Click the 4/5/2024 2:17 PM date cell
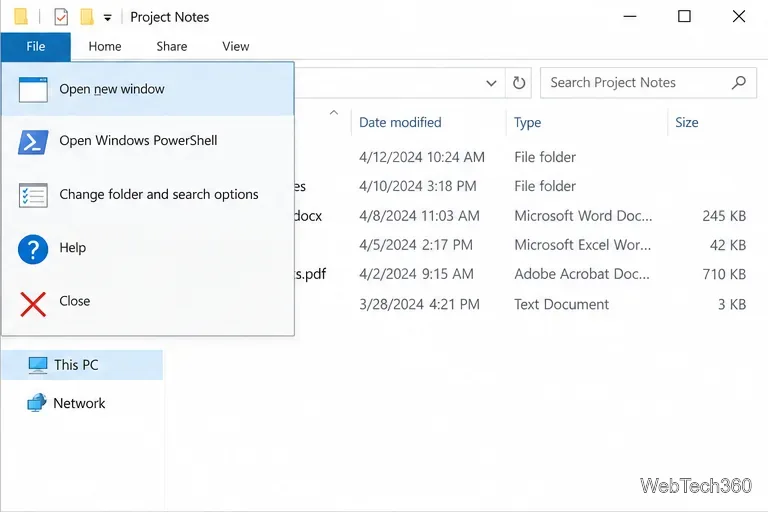Viewport: 768px width, 512px height. 416,245
